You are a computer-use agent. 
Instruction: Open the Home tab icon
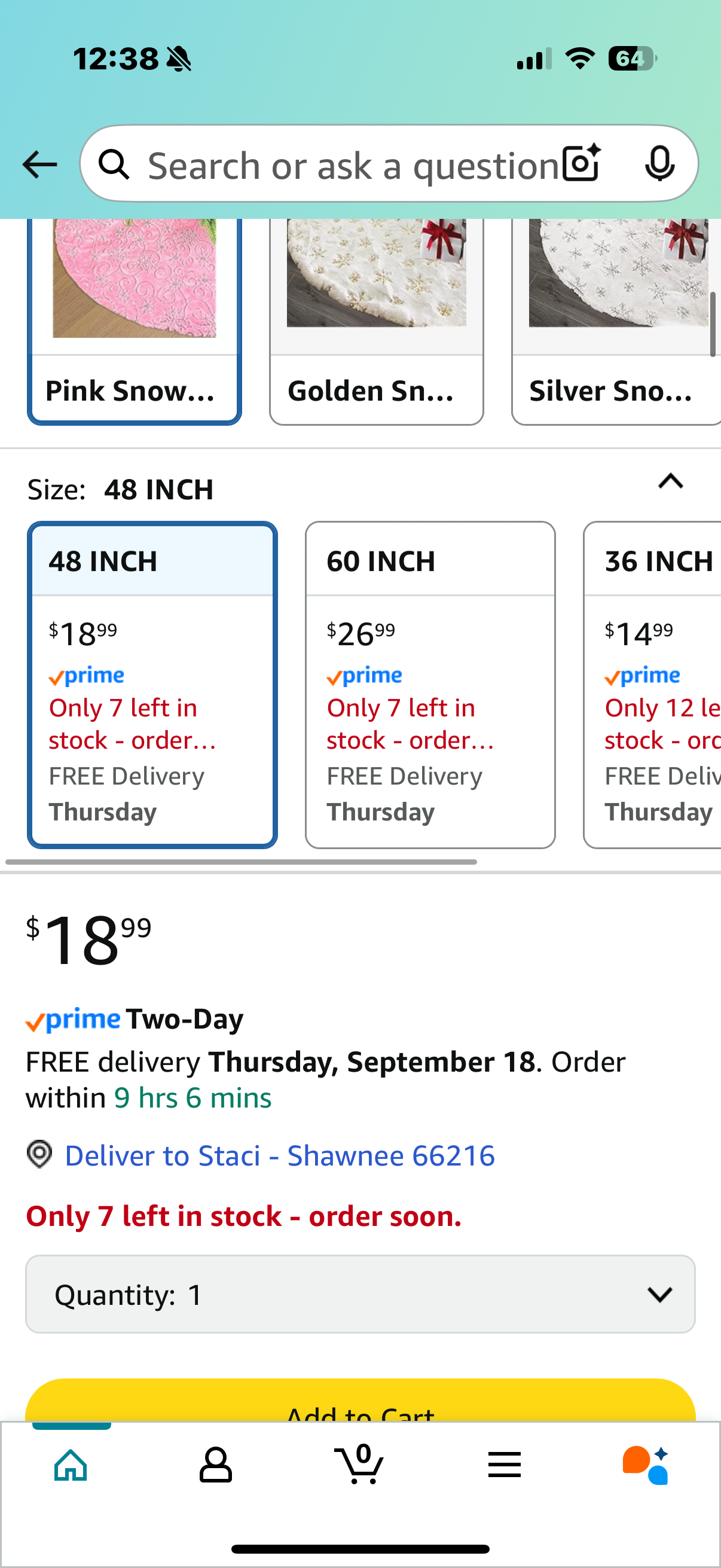[71, 1465]
